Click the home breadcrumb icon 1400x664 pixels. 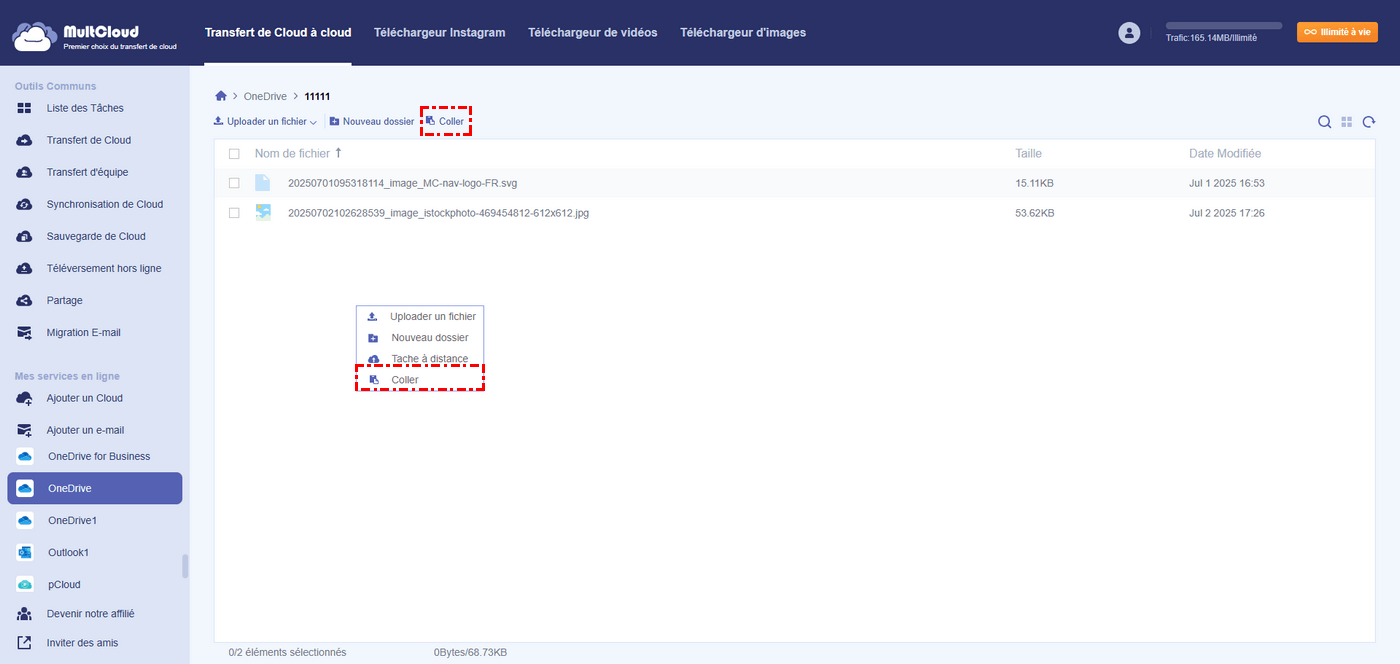pos(221,96)
